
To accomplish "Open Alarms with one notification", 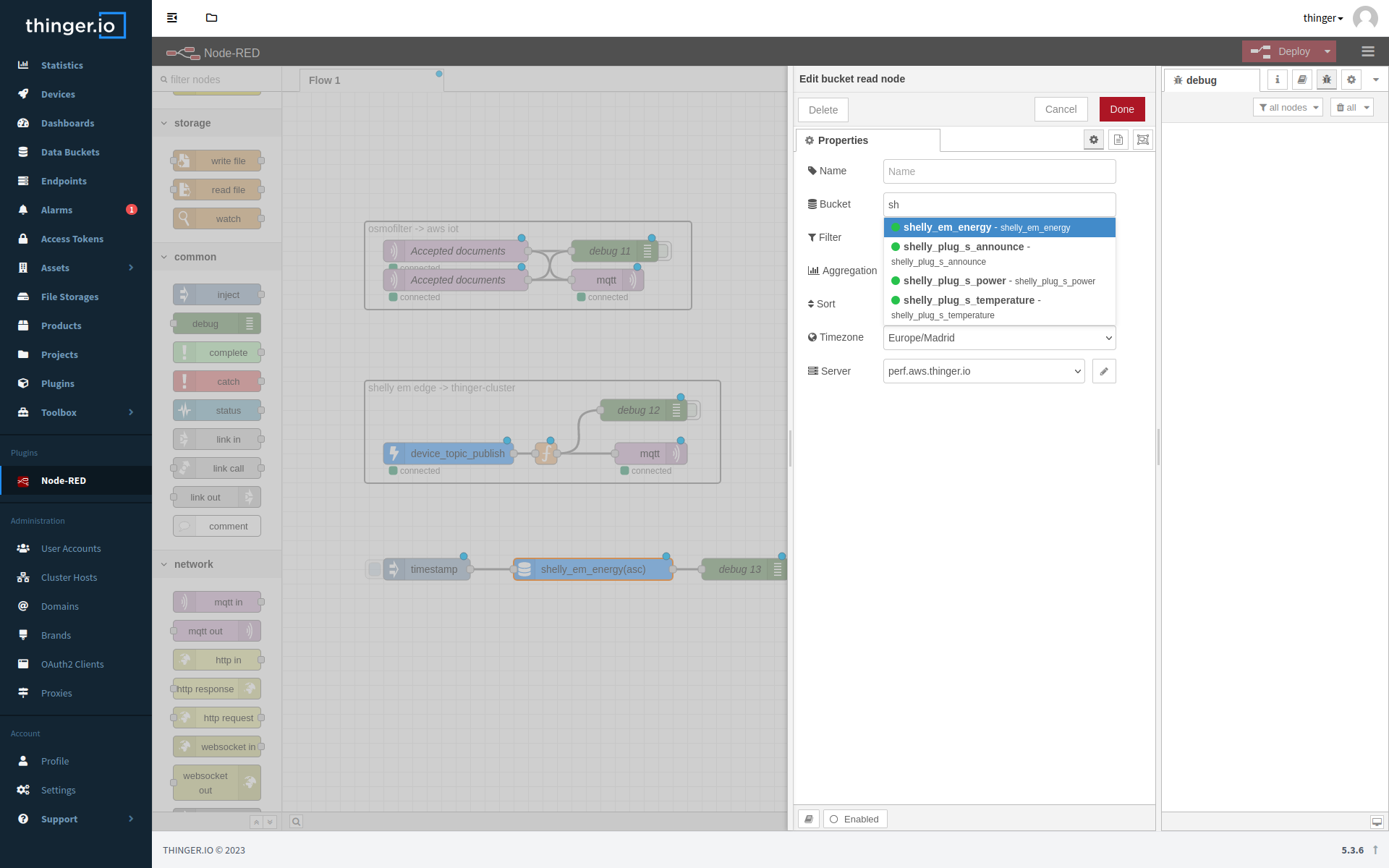I will 76,210.
